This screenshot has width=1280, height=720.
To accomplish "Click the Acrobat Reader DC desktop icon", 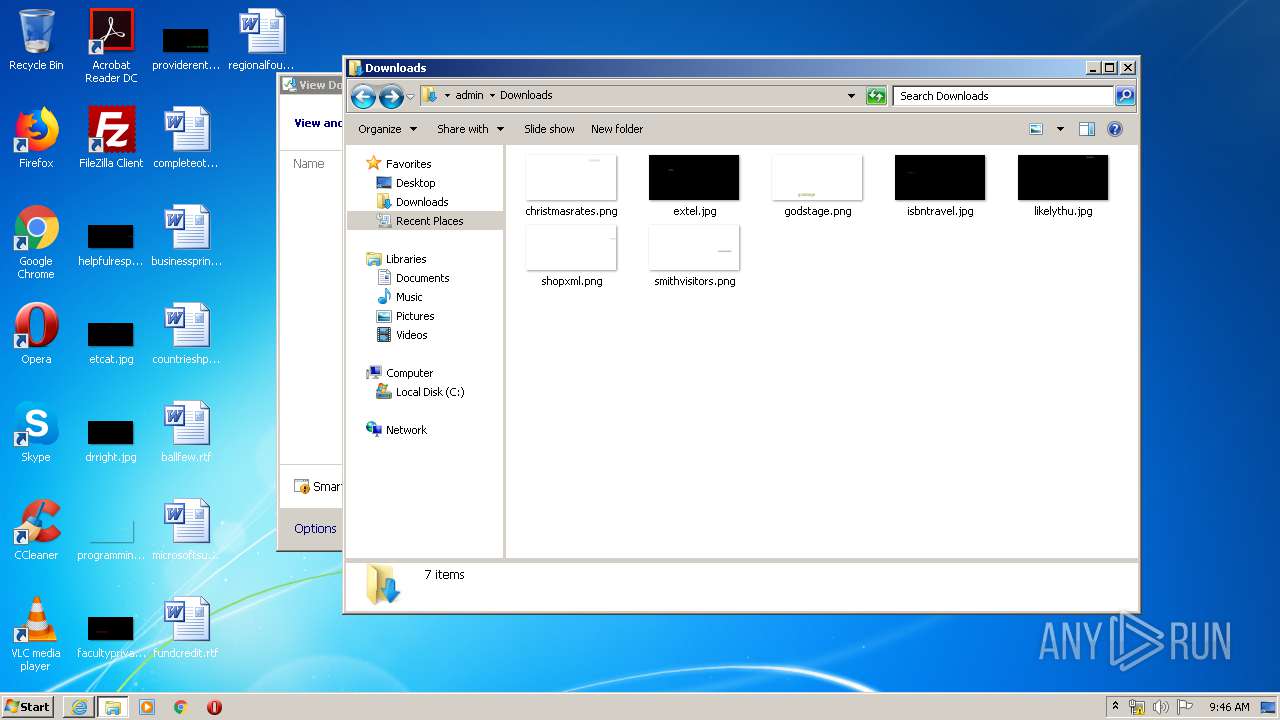I will point(111,46).
